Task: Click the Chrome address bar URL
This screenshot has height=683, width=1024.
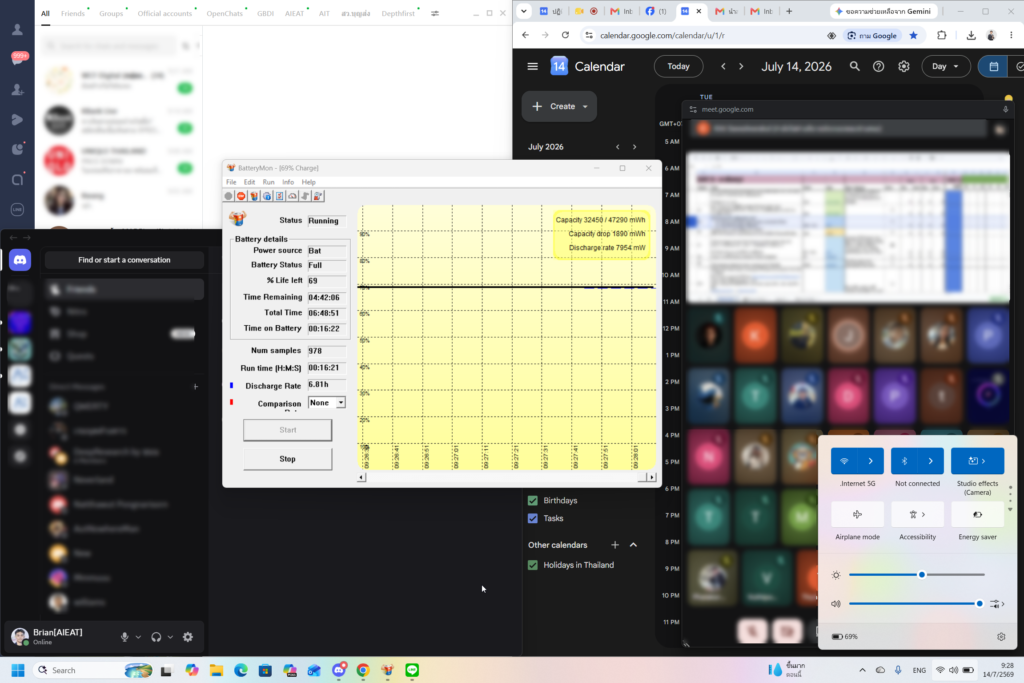Action: click(x=662, y=35)
